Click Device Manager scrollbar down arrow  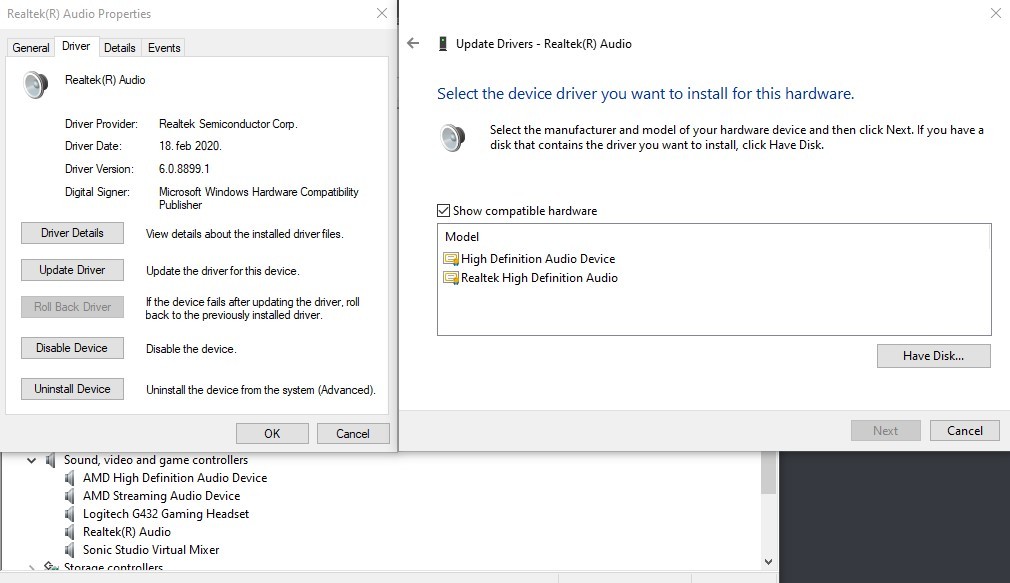pos(768,562)
